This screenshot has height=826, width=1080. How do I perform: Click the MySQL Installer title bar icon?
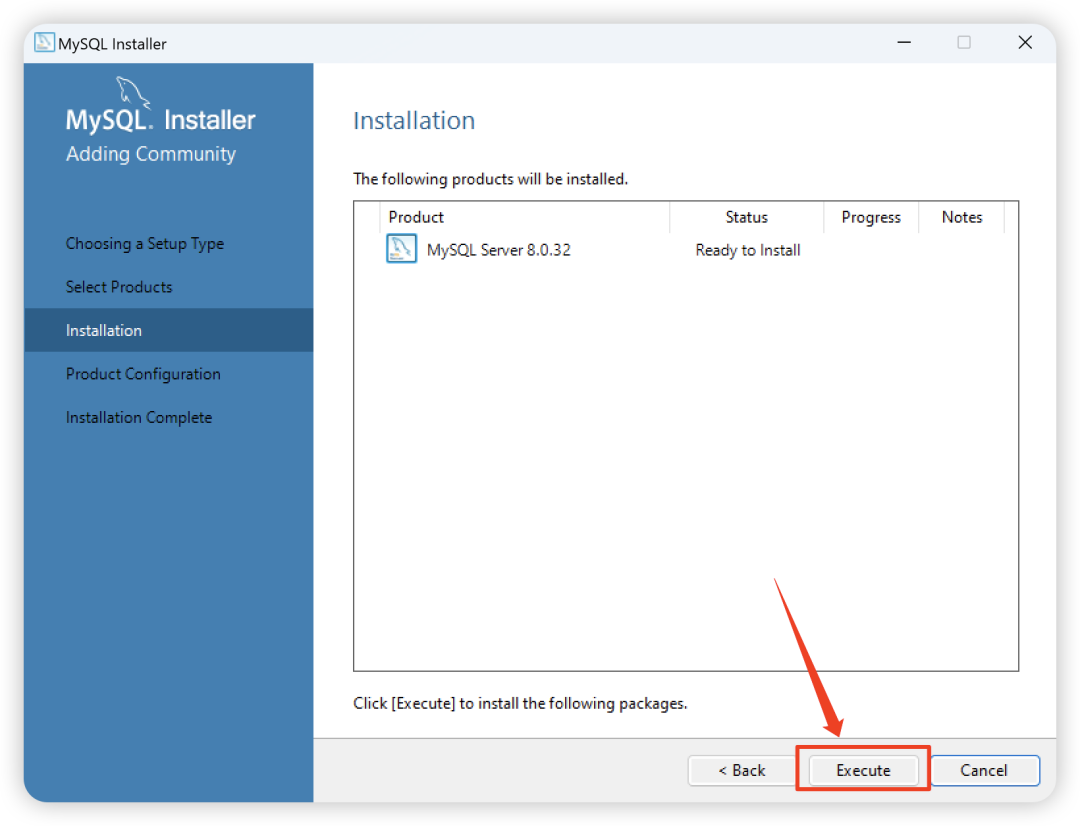[x=44, y=43]
